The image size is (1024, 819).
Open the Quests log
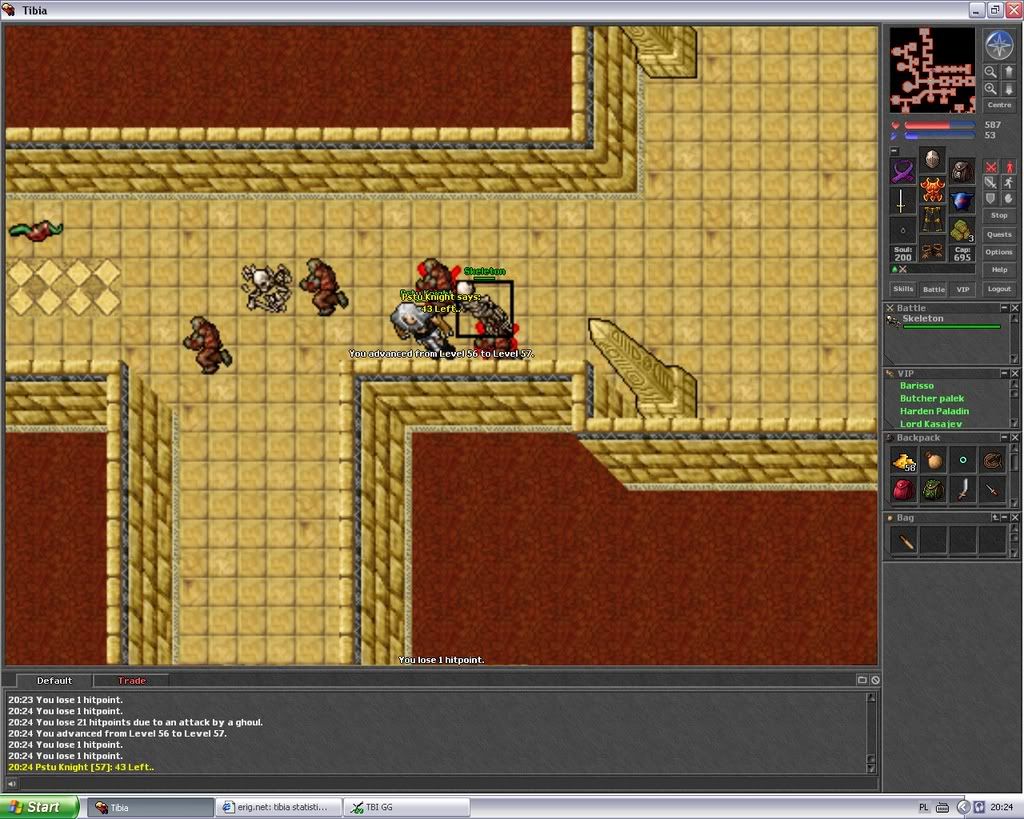click(x=999, y=234)
